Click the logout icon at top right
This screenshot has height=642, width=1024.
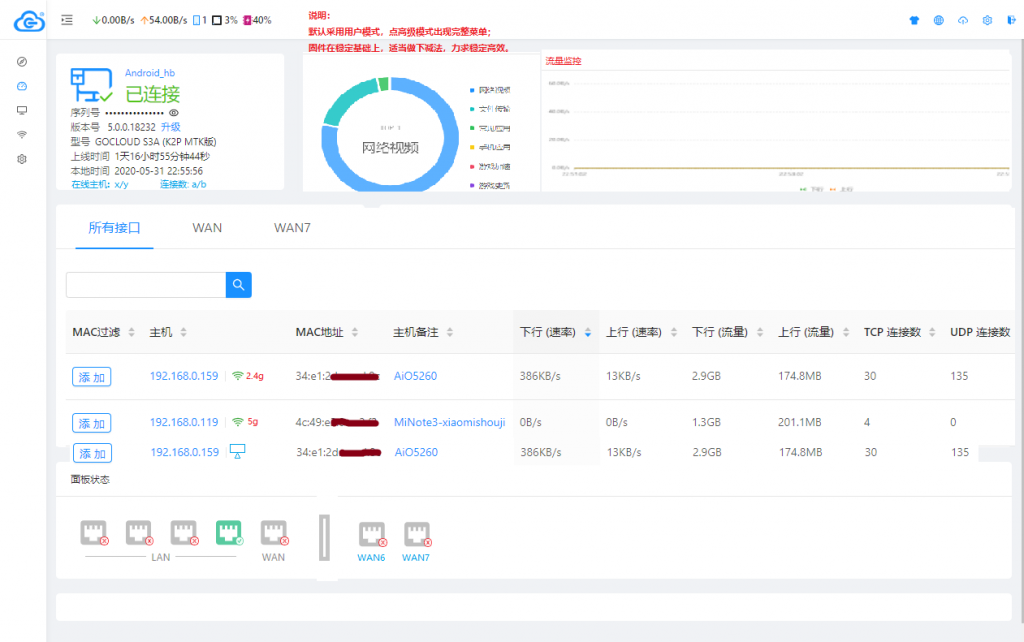click(1011, 20)
